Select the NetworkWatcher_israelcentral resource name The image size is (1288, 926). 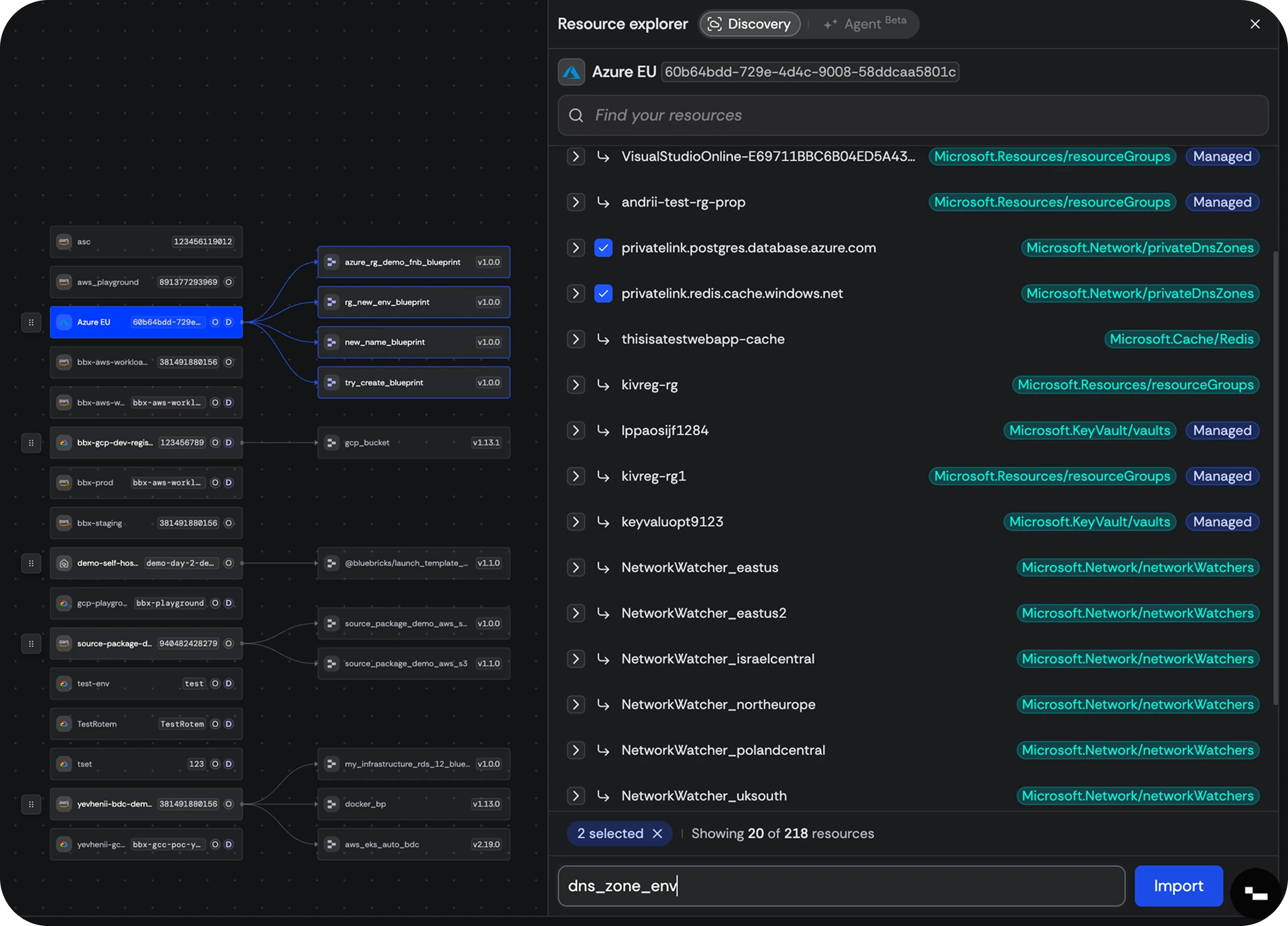point(718,659)
